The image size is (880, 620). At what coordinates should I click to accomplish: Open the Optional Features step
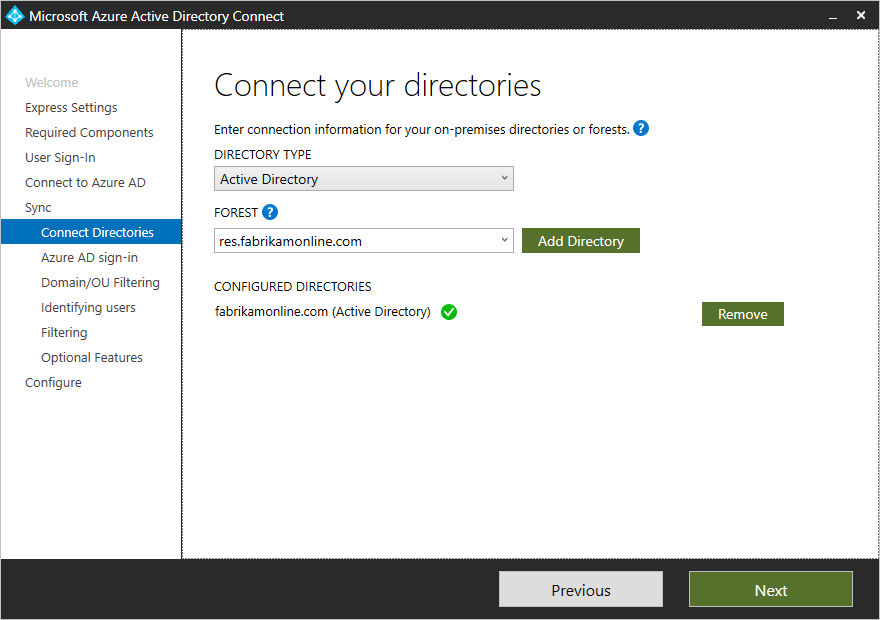pyautogui.click(x=92, y=358)
